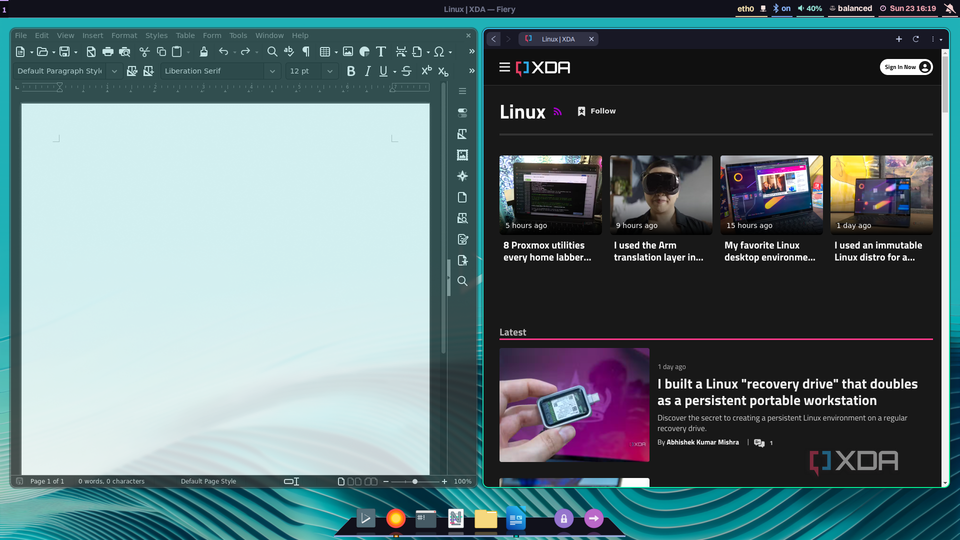This screenshot has height=540, width=960.
Task: Open the sidebar settings hamburger menu
Action: point(462,91)
